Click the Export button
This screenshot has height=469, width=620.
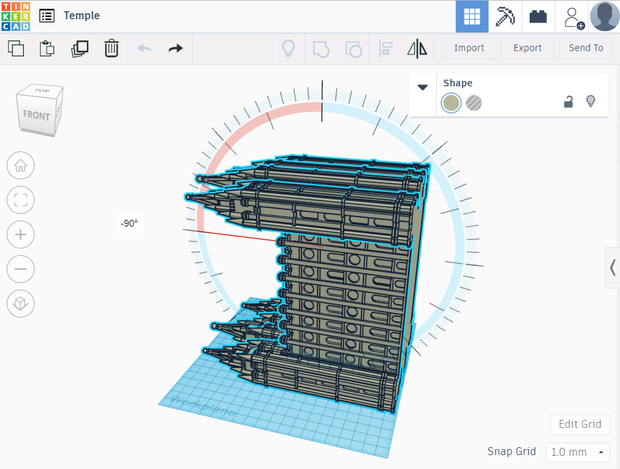527,48
